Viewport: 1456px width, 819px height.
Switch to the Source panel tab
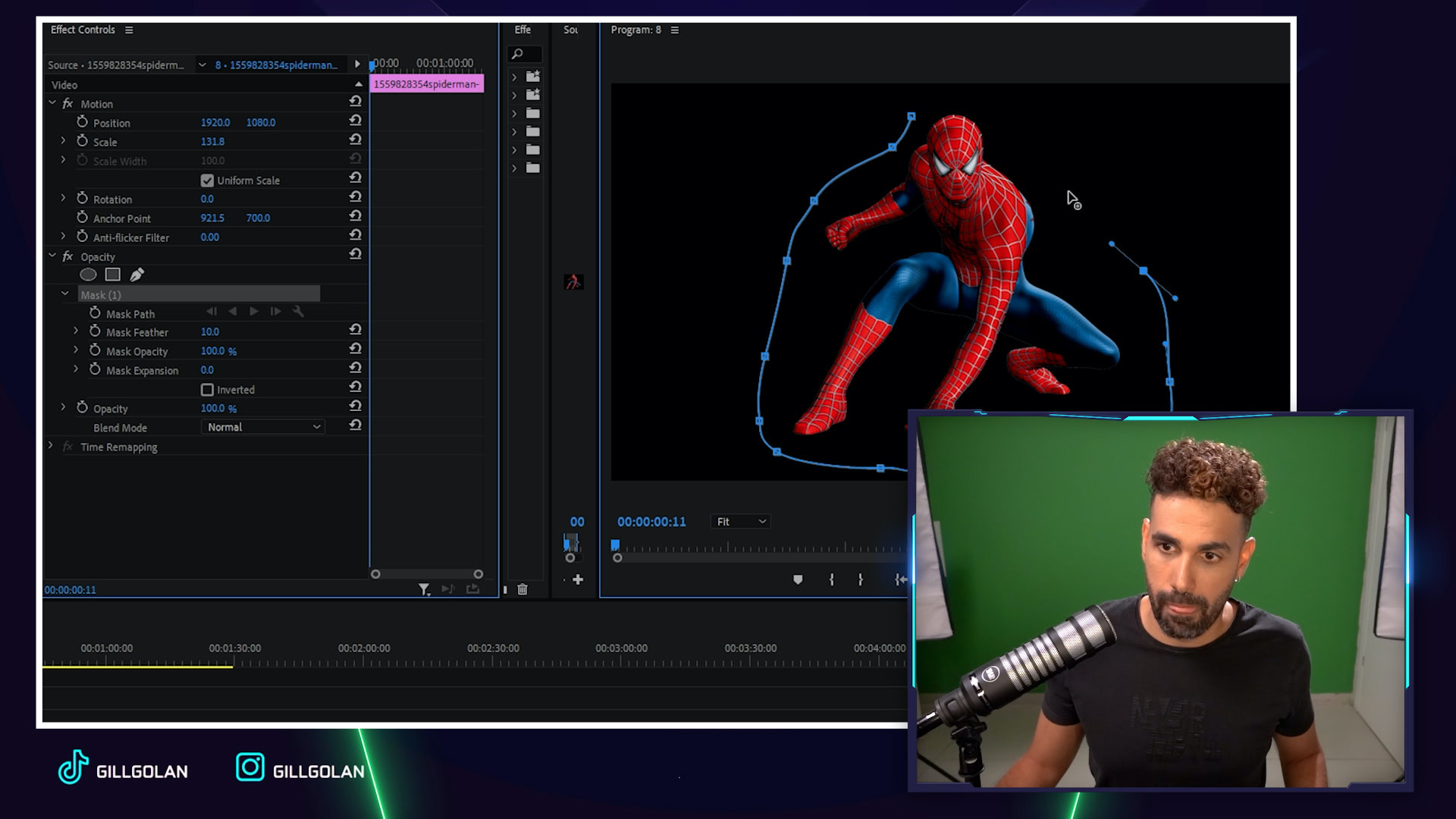click(571, 30)
